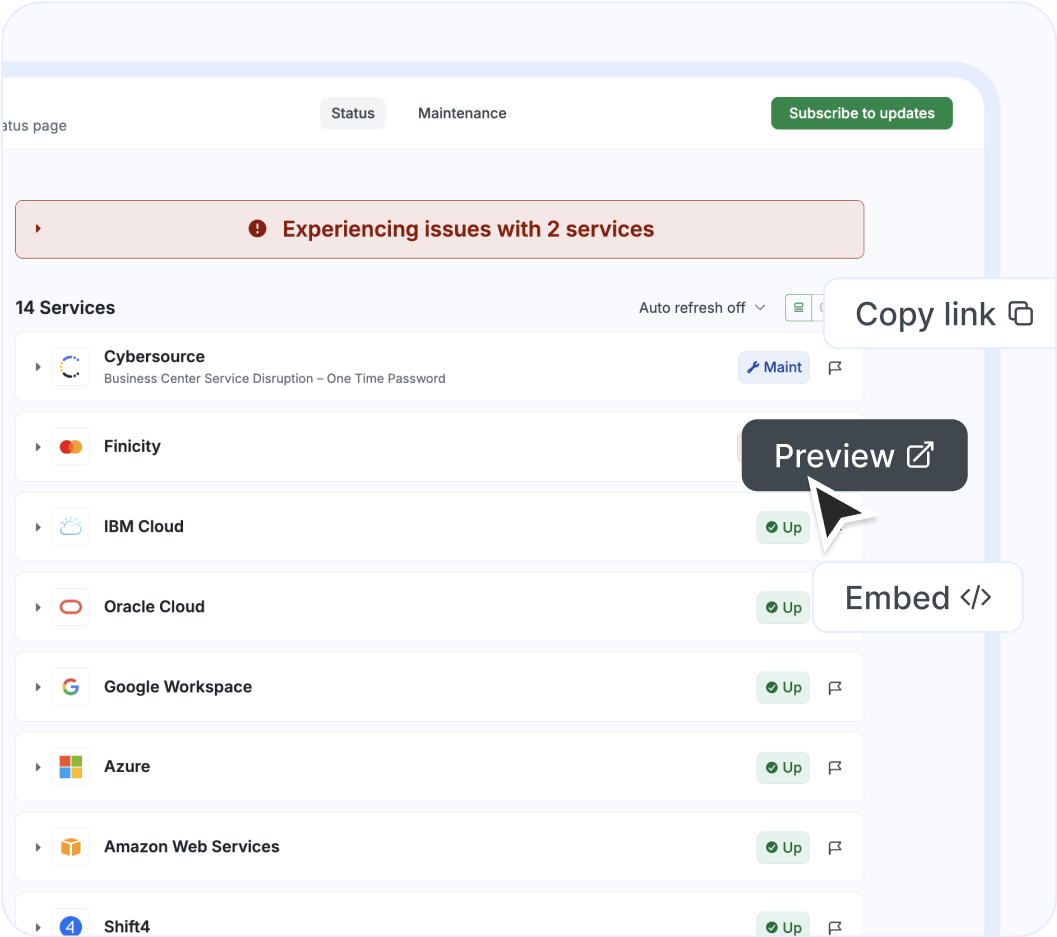Select the Google Workspace logo icon
1057x937 pixels.
pos(71,687)
